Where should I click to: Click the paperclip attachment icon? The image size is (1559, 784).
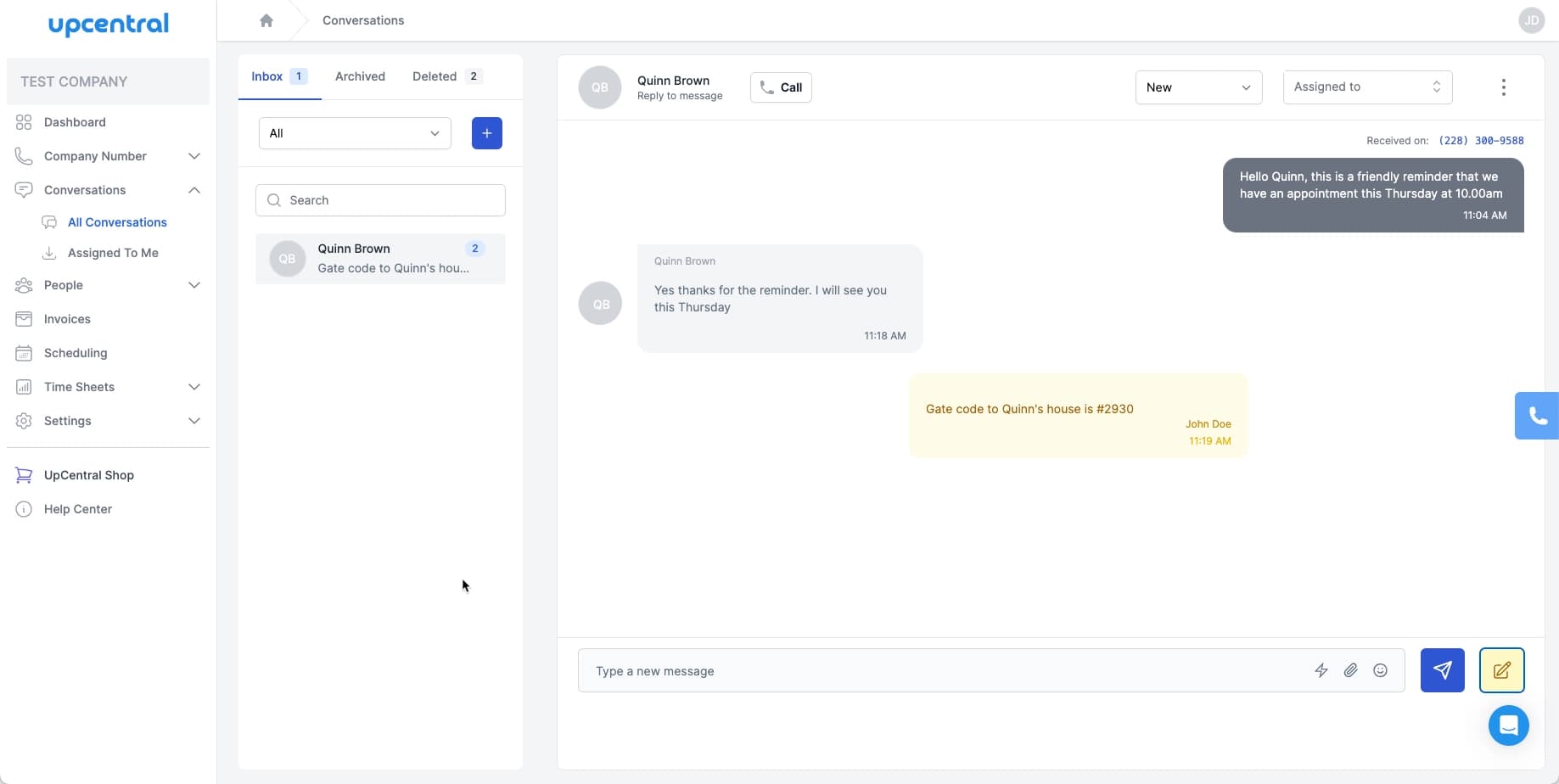[x=1351, y=670]
